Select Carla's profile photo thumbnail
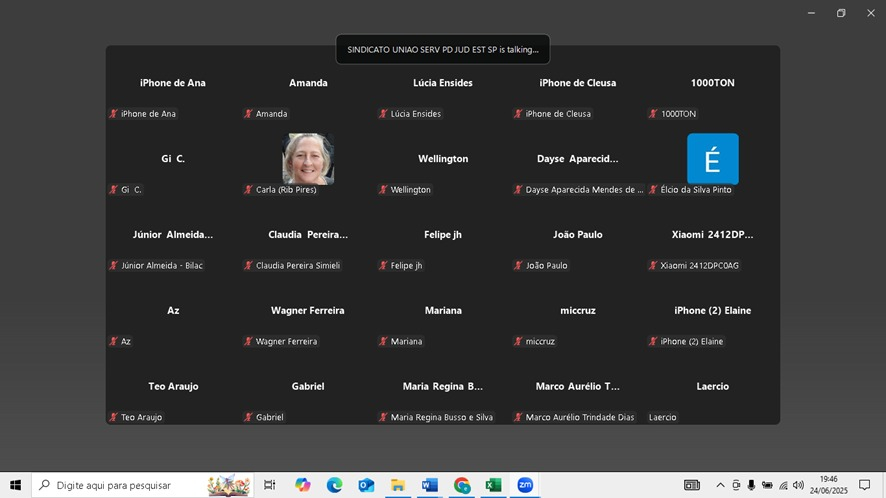This screenshot has width=886, height=498. coord(308,159)
